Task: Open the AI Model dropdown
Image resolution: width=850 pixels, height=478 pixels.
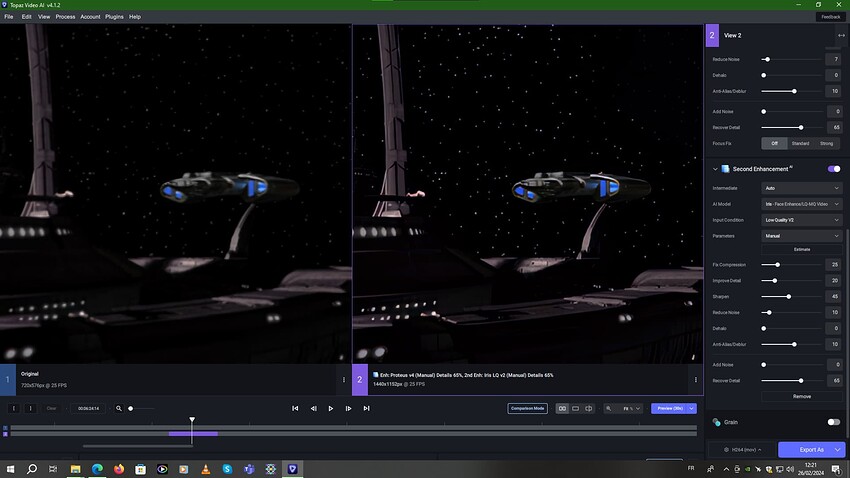Action: (x=801, y=204)
